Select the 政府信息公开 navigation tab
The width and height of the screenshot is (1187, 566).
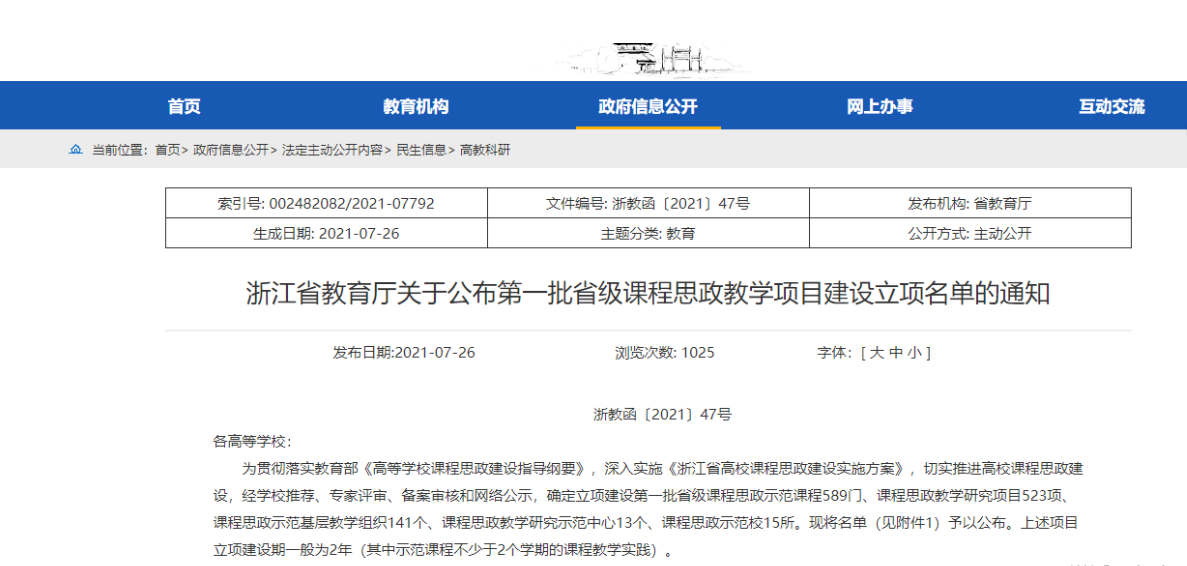coord(648,107)
